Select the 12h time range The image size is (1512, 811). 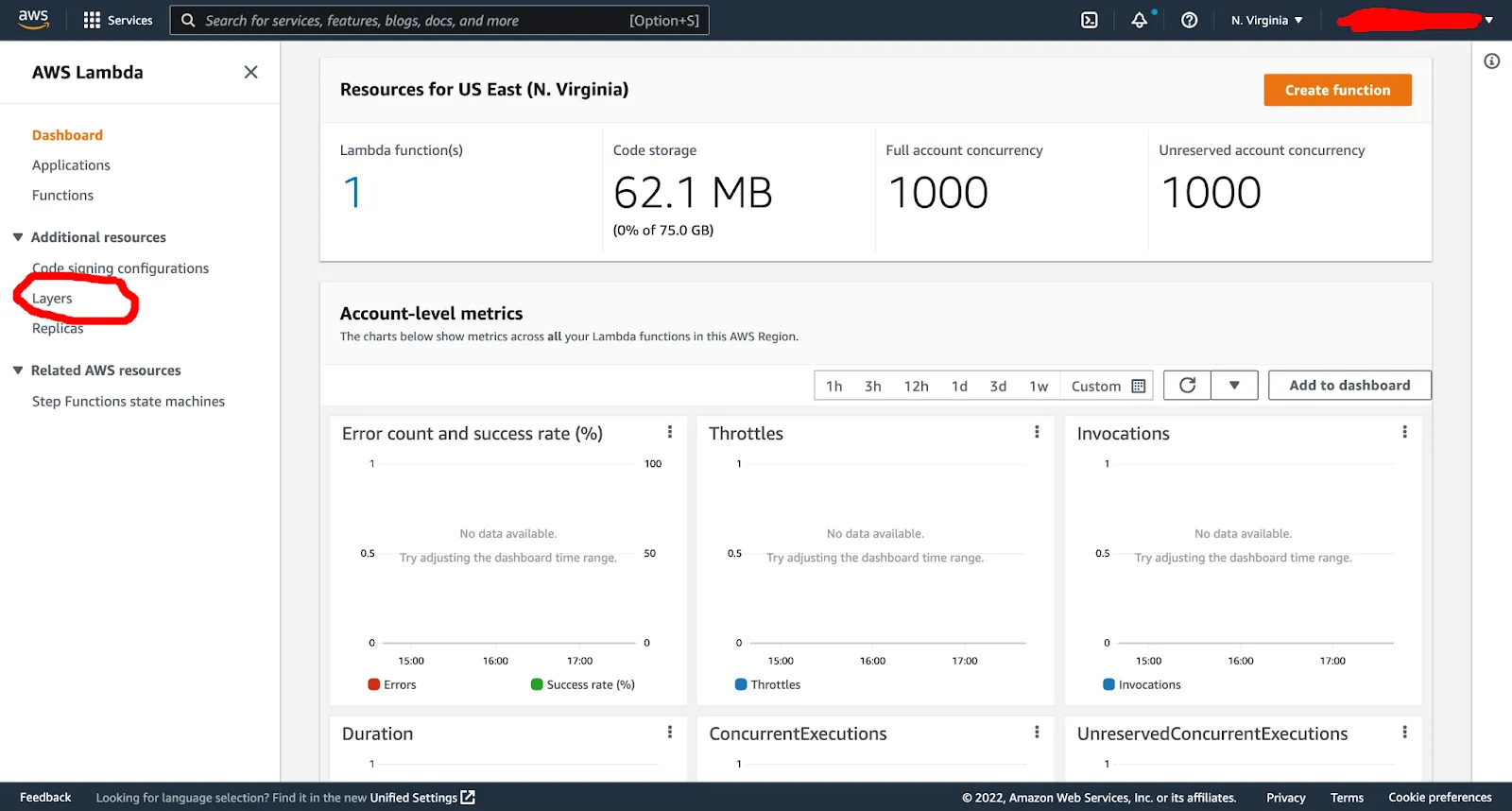click(917, 386)
